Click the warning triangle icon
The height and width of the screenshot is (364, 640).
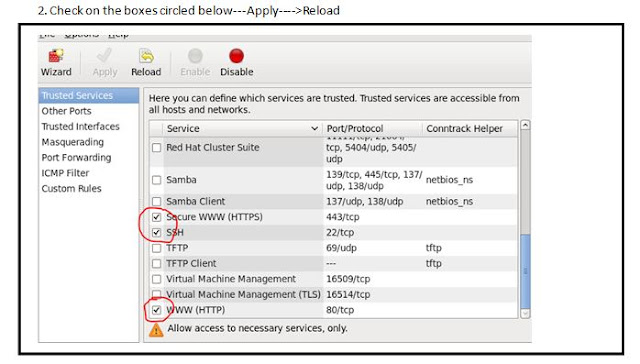coord(156,330)
